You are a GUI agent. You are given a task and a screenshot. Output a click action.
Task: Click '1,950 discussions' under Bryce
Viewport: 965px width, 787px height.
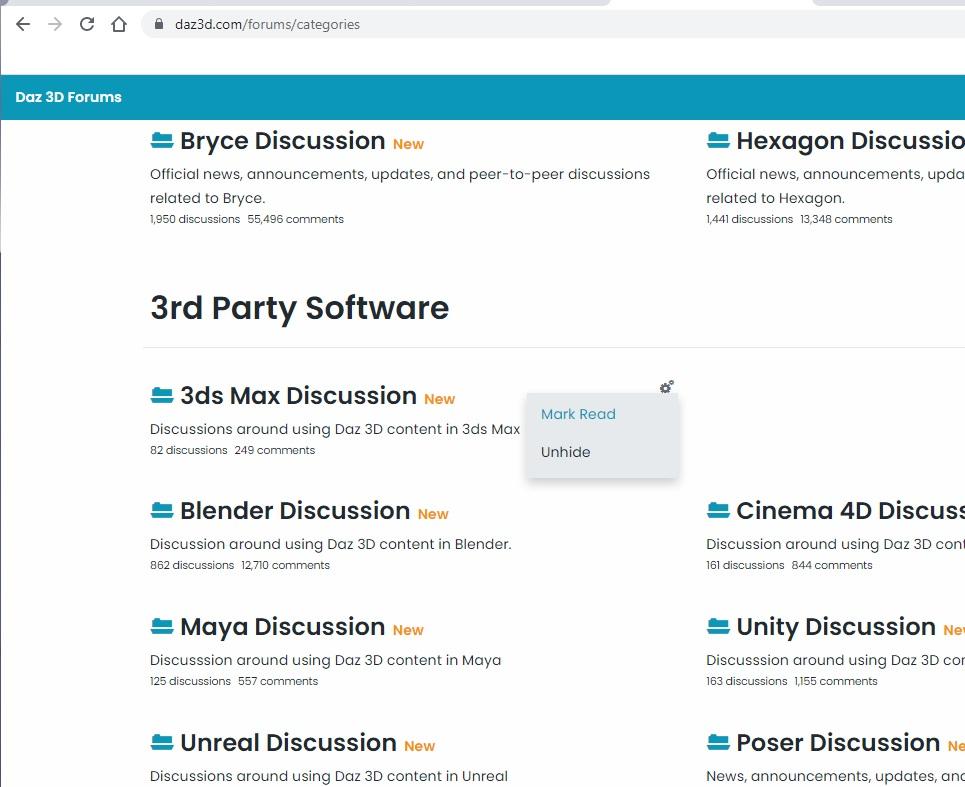click(x=194, y=219)
